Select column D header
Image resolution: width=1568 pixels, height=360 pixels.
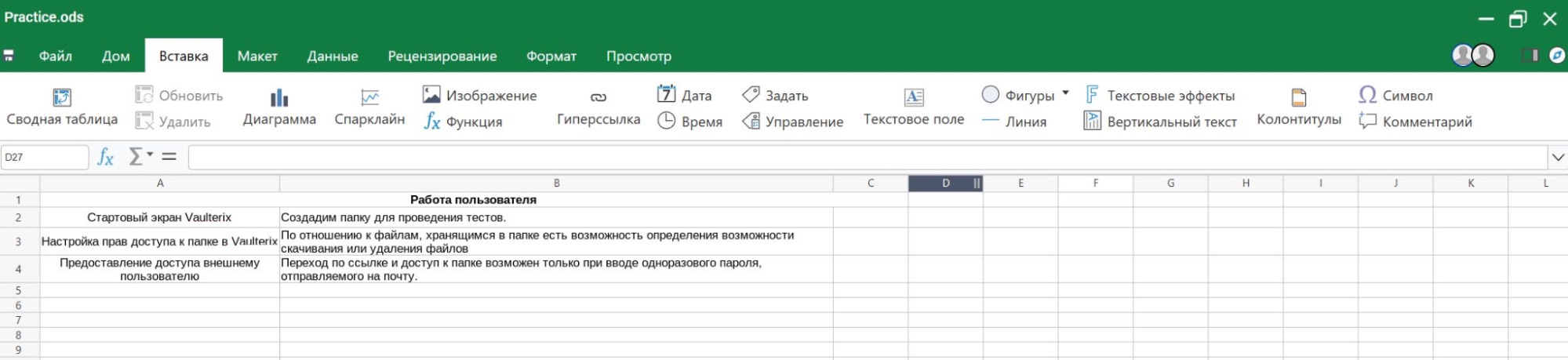point(945,184)
